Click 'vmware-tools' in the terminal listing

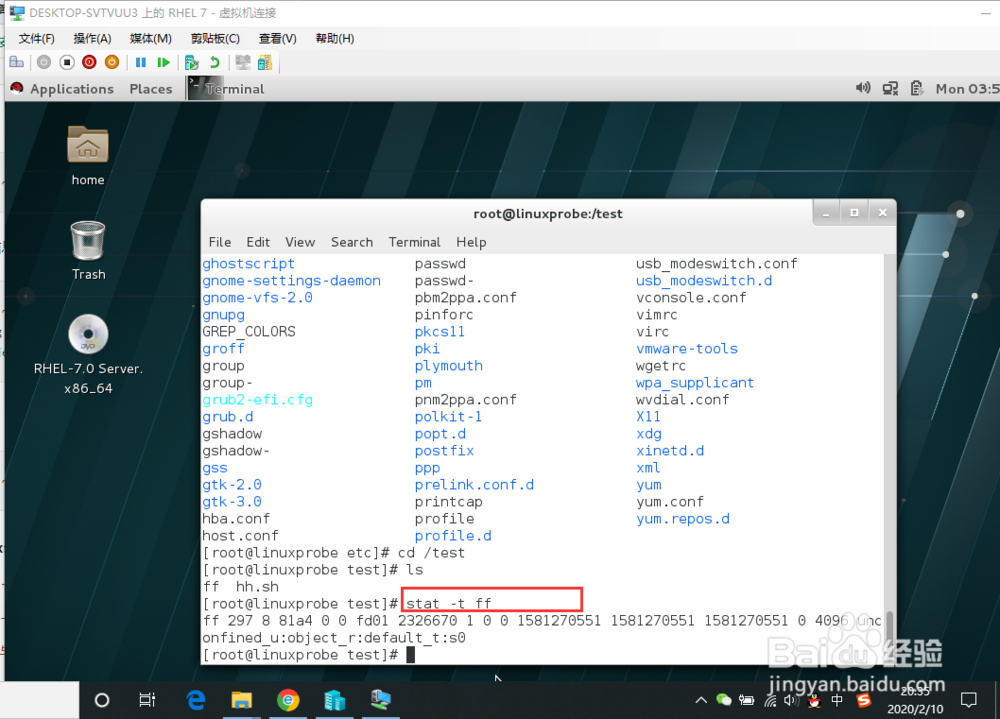click(687, 349)
